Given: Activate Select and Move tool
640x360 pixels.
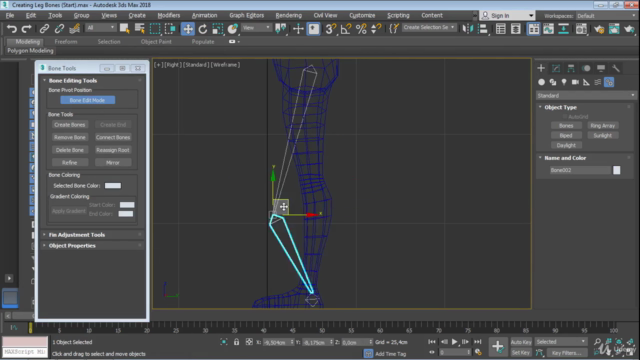Looking at the screenshot, I should click(188, 29).
